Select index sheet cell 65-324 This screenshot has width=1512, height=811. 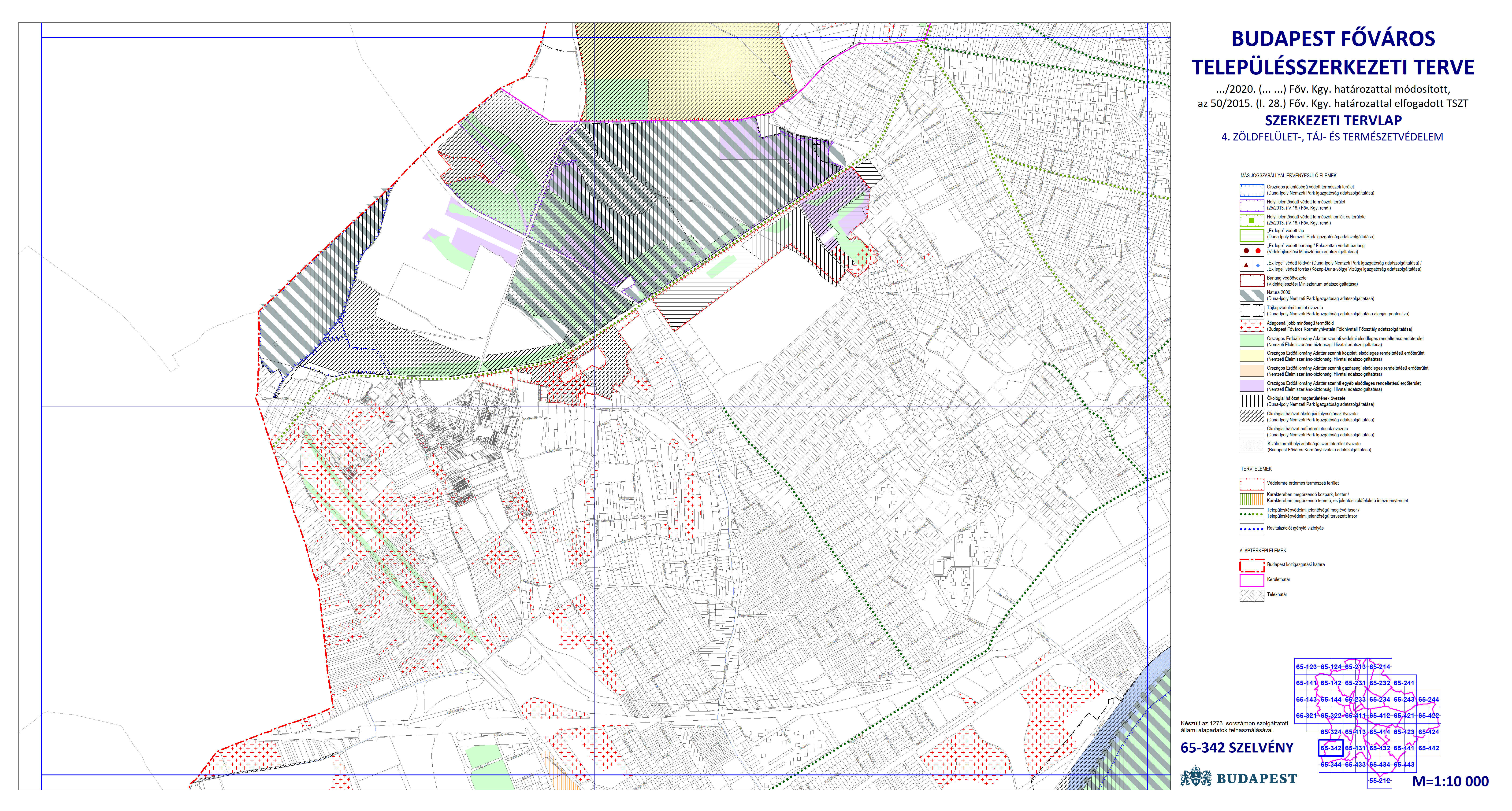1331,732
